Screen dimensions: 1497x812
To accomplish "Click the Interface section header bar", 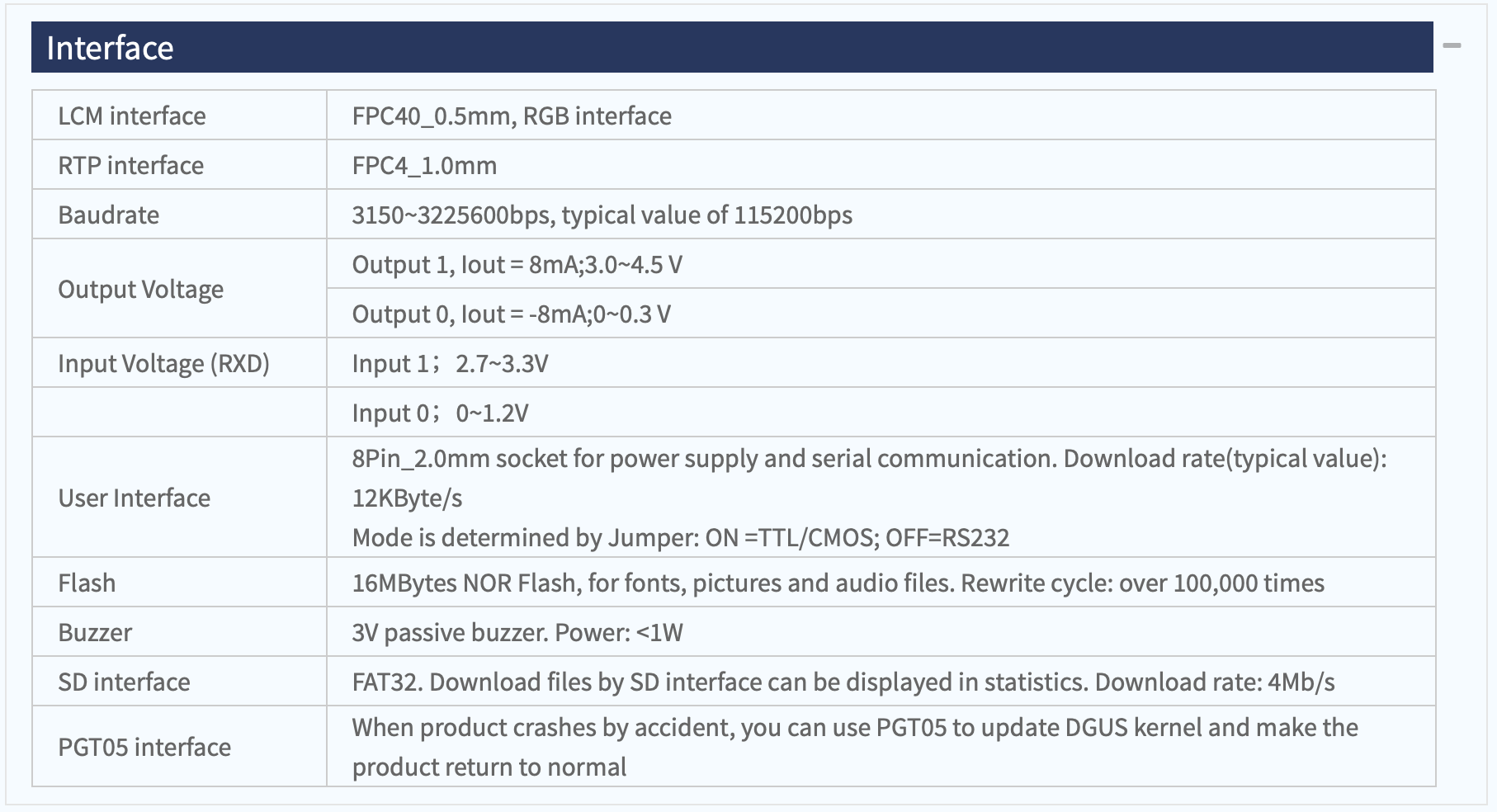I will point(732,47).
